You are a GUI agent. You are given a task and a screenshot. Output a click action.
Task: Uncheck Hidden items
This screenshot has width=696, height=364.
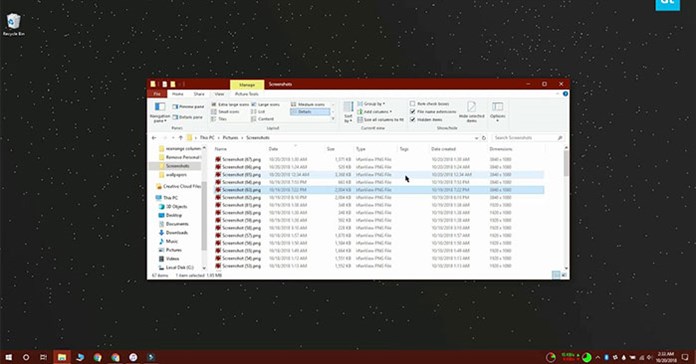click(x=426, y=120)
